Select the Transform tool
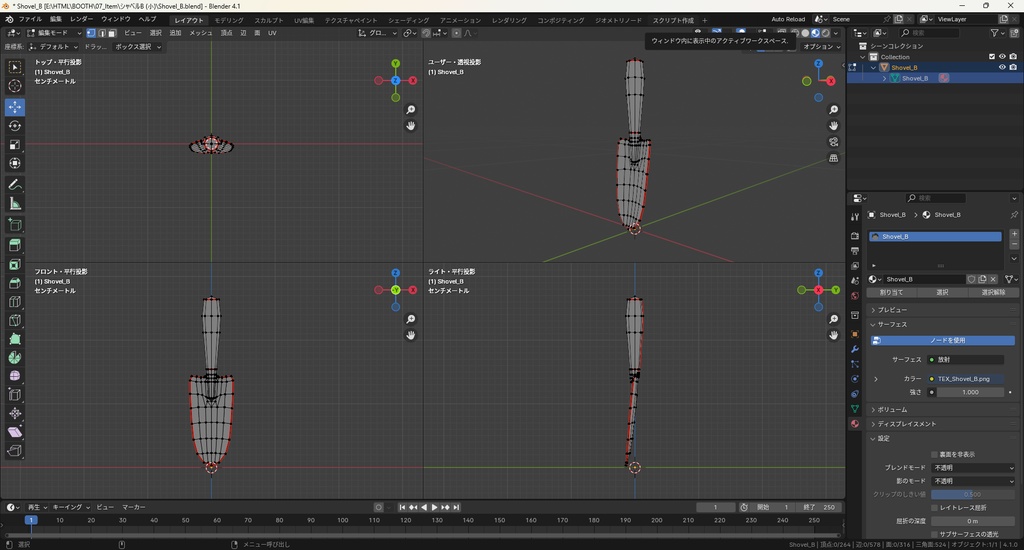The width and height of the screenshot is (1024, 550). [14, 163]
